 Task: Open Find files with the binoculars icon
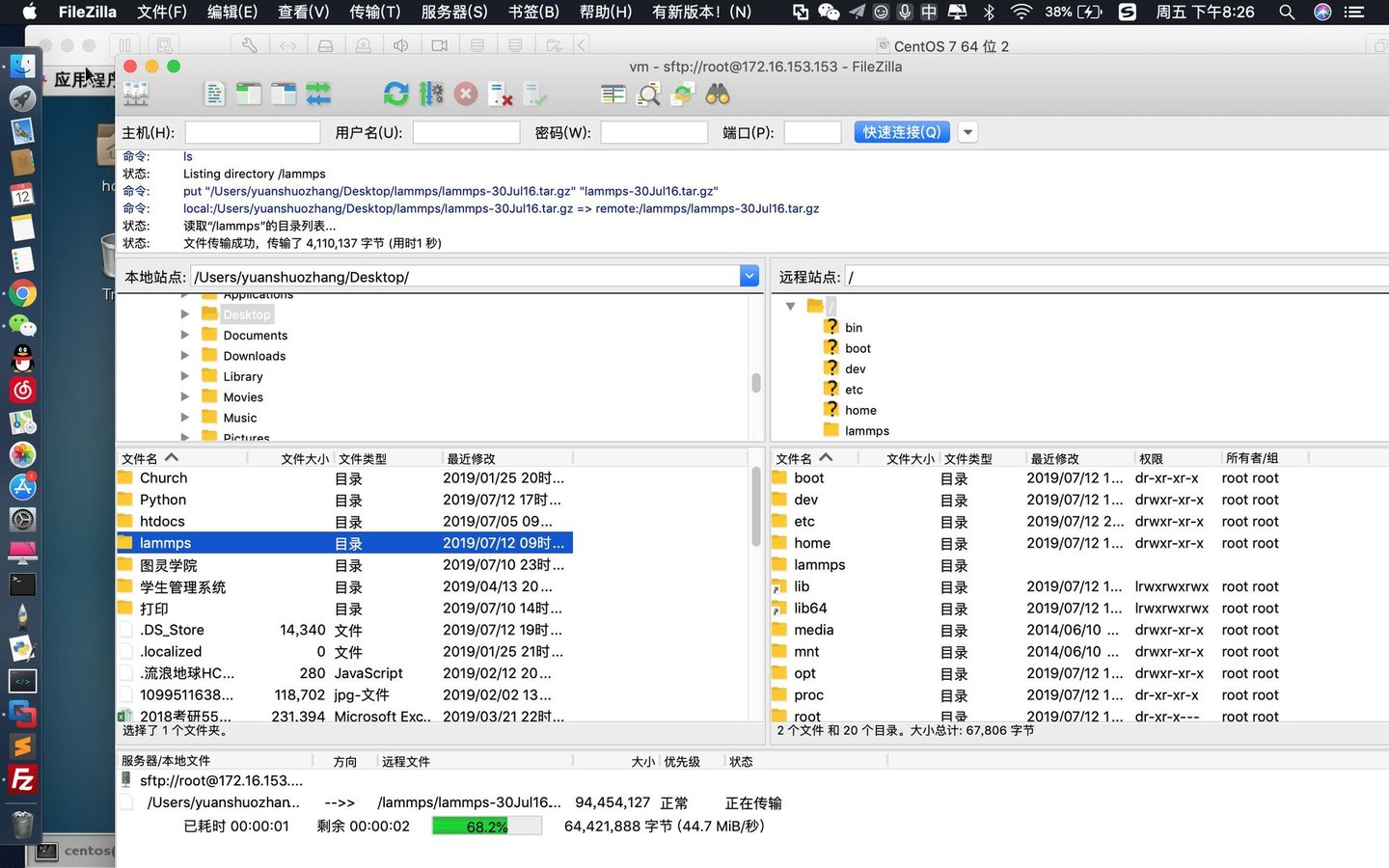719,94
